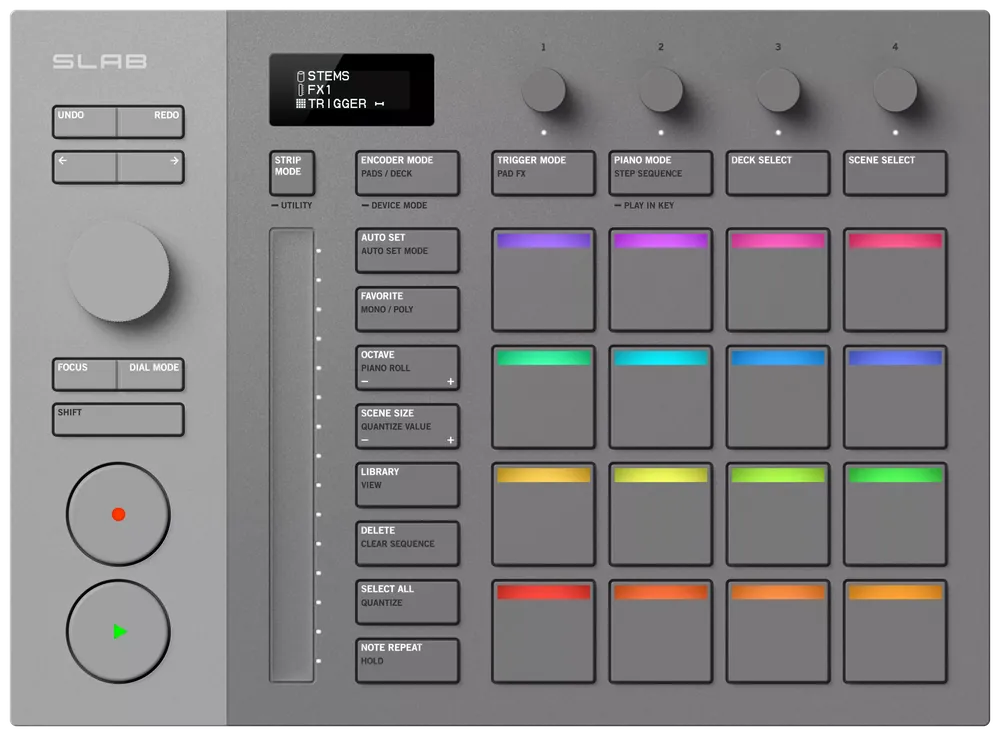Click the UNDO button
Image resolution: width=1000 pixels, height=736 pixels.
click(85, 122)
